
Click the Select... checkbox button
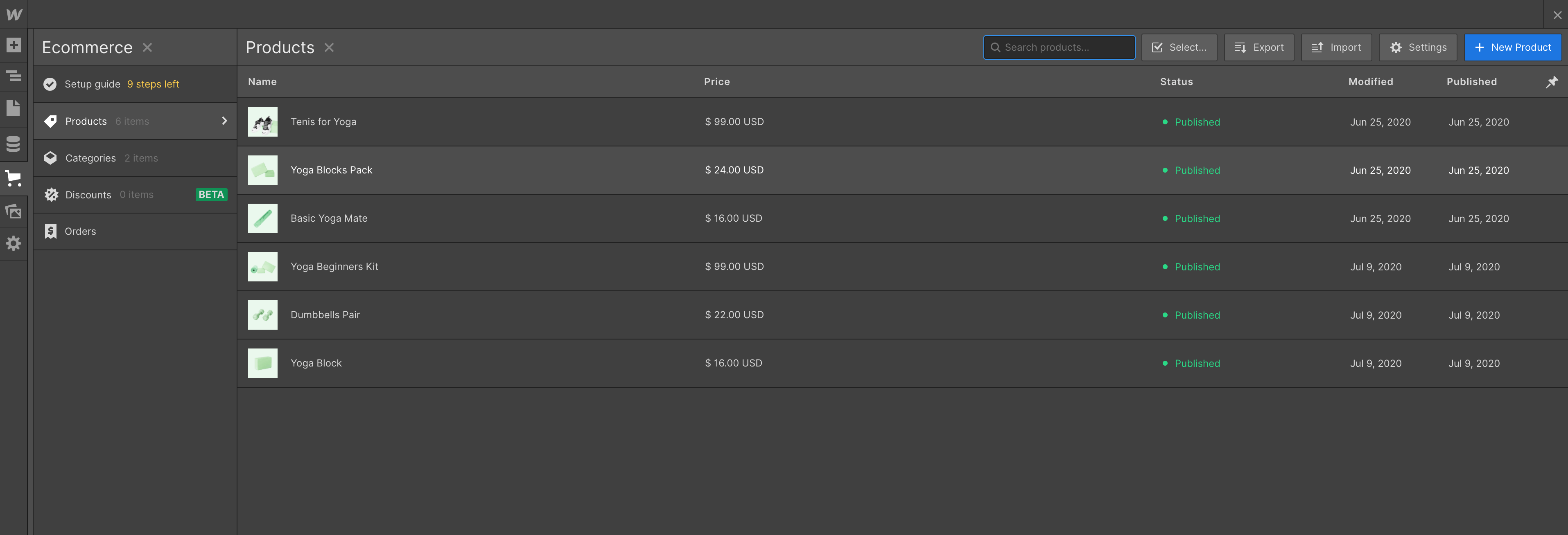pyautogui.click(x=1178, y=47)
